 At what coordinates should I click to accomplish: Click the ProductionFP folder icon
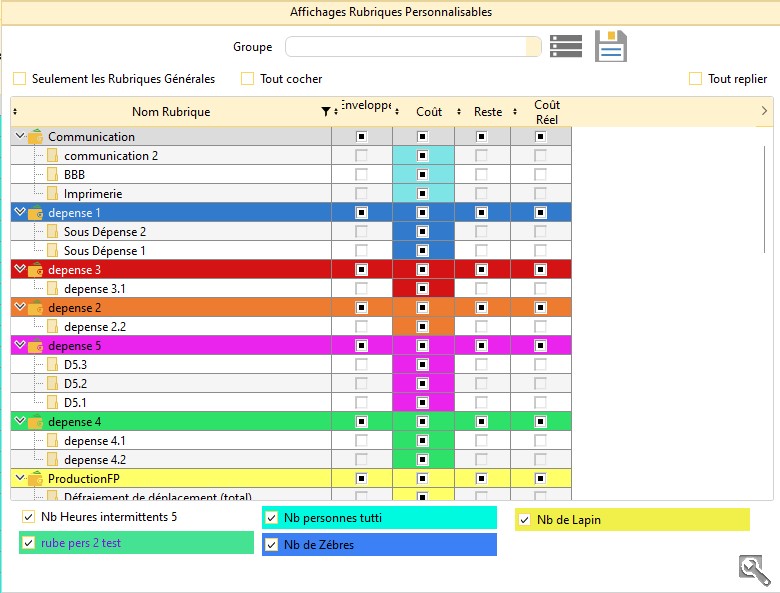[35, 479]
